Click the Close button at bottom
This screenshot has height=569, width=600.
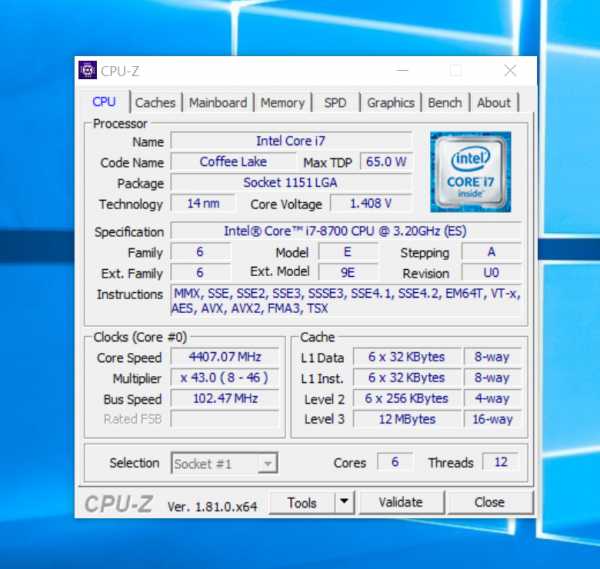[489, 502]
